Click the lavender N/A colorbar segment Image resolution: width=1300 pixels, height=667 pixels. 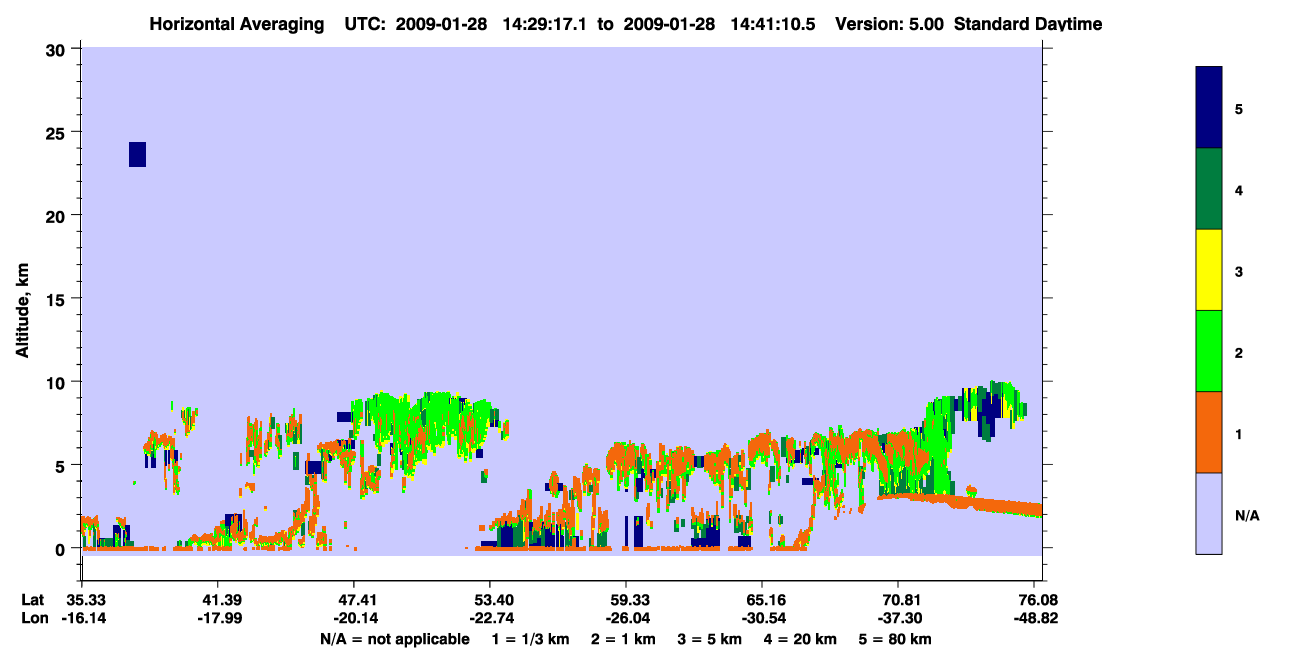click(x=1209, y=513)
